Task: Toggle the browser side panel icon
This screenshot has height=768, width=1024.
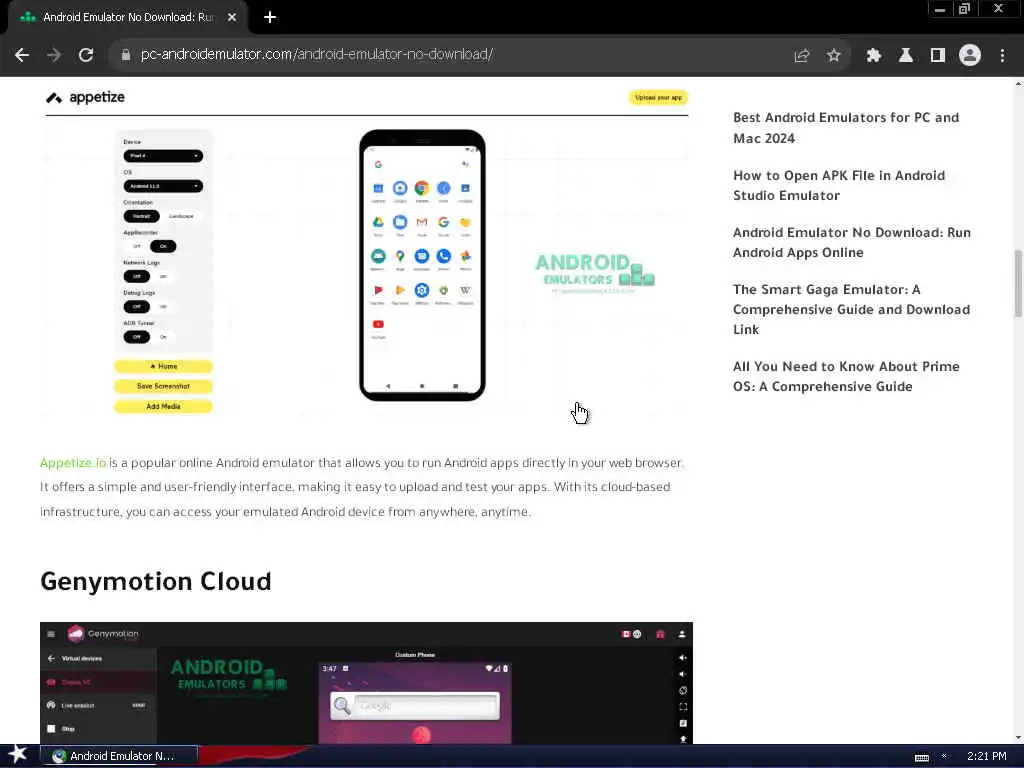Action: (938, 56)
